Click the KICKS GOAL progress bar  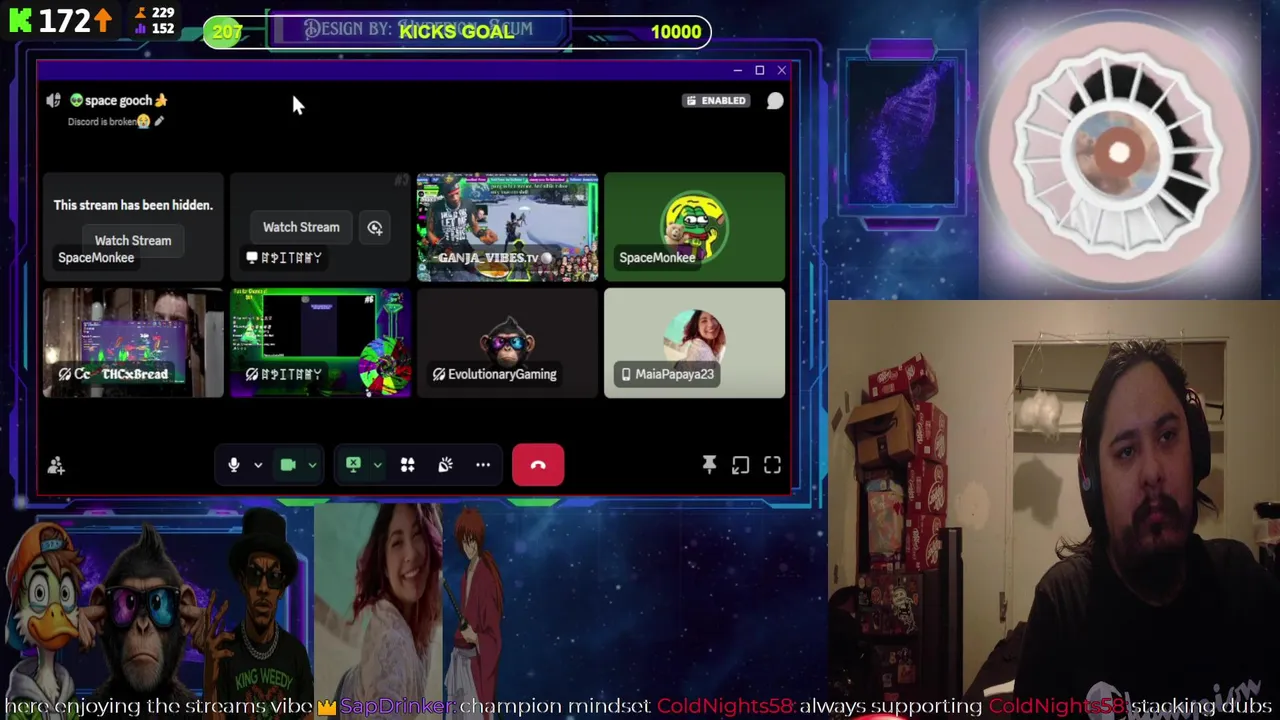(456, 32)
